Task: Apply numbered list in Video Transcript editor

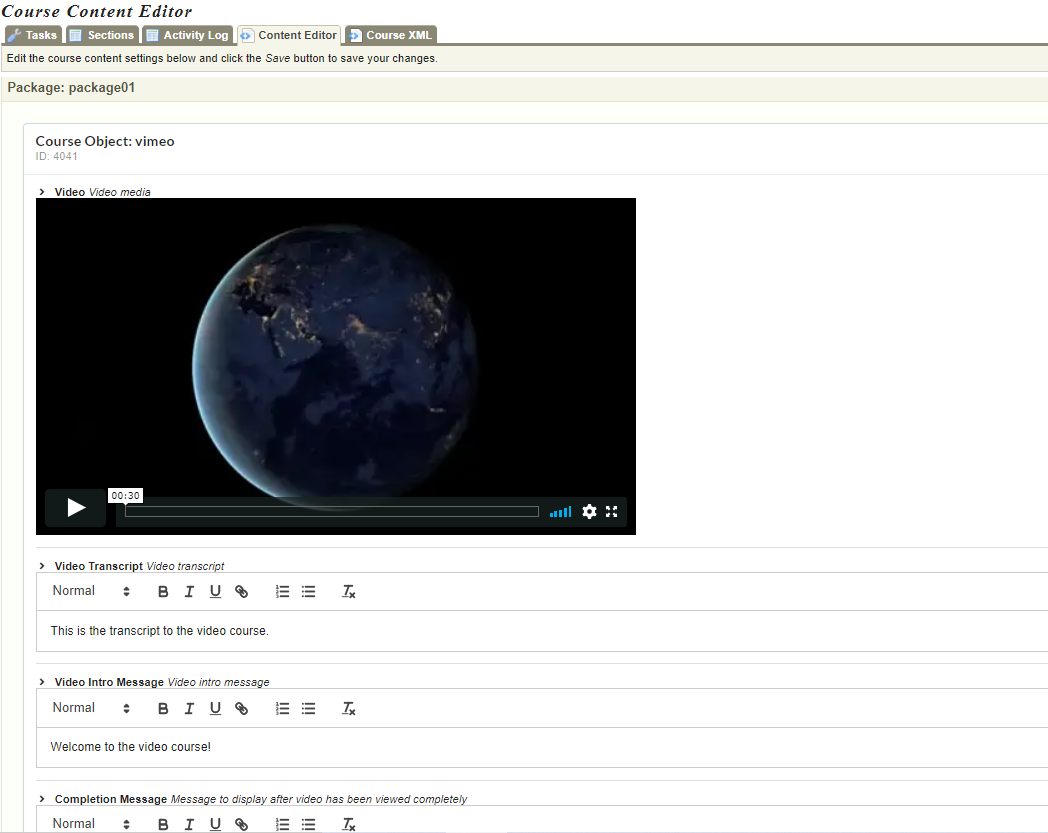Action: point(283,592)
